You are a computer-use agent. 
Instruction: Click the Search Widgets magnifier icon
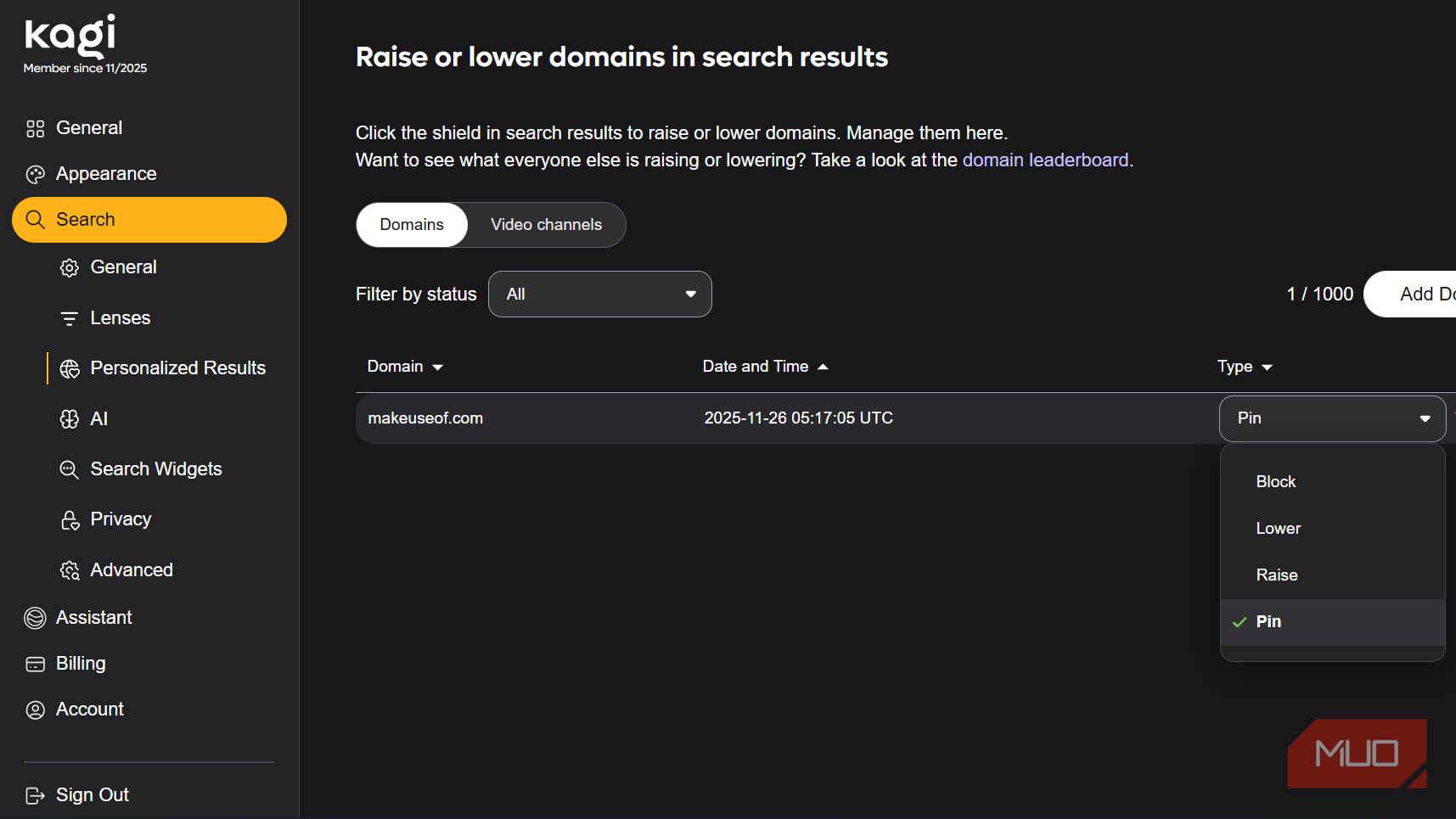(70, 469)
